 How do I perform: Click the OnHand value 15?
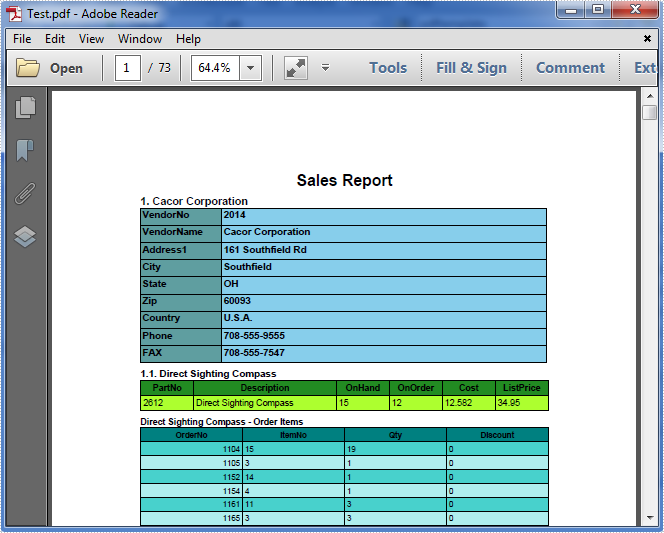[x=344, y=403]
